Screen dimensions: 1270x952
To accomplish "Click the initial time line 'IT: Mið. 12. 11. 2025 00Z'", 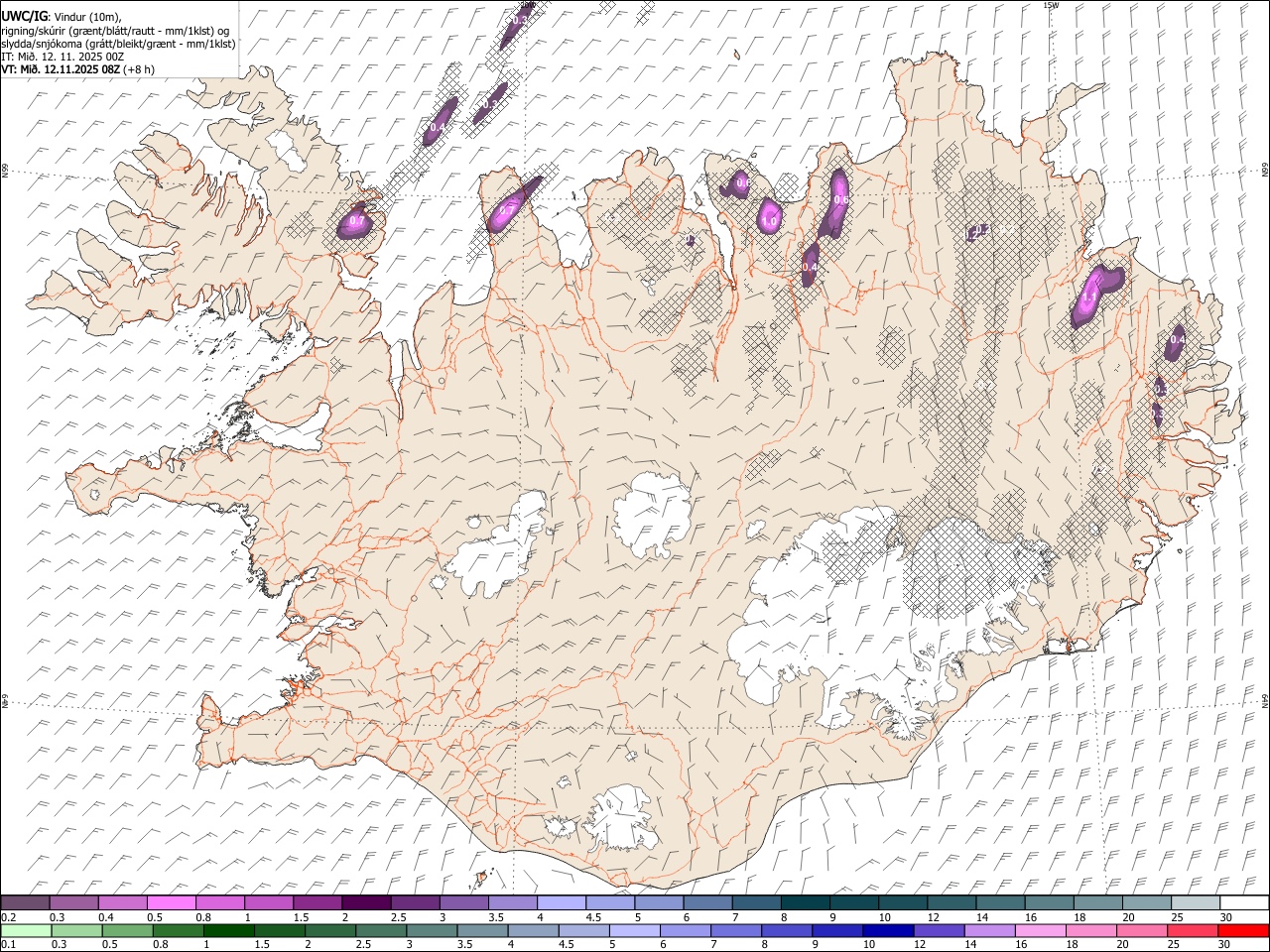I will [62, 57].
